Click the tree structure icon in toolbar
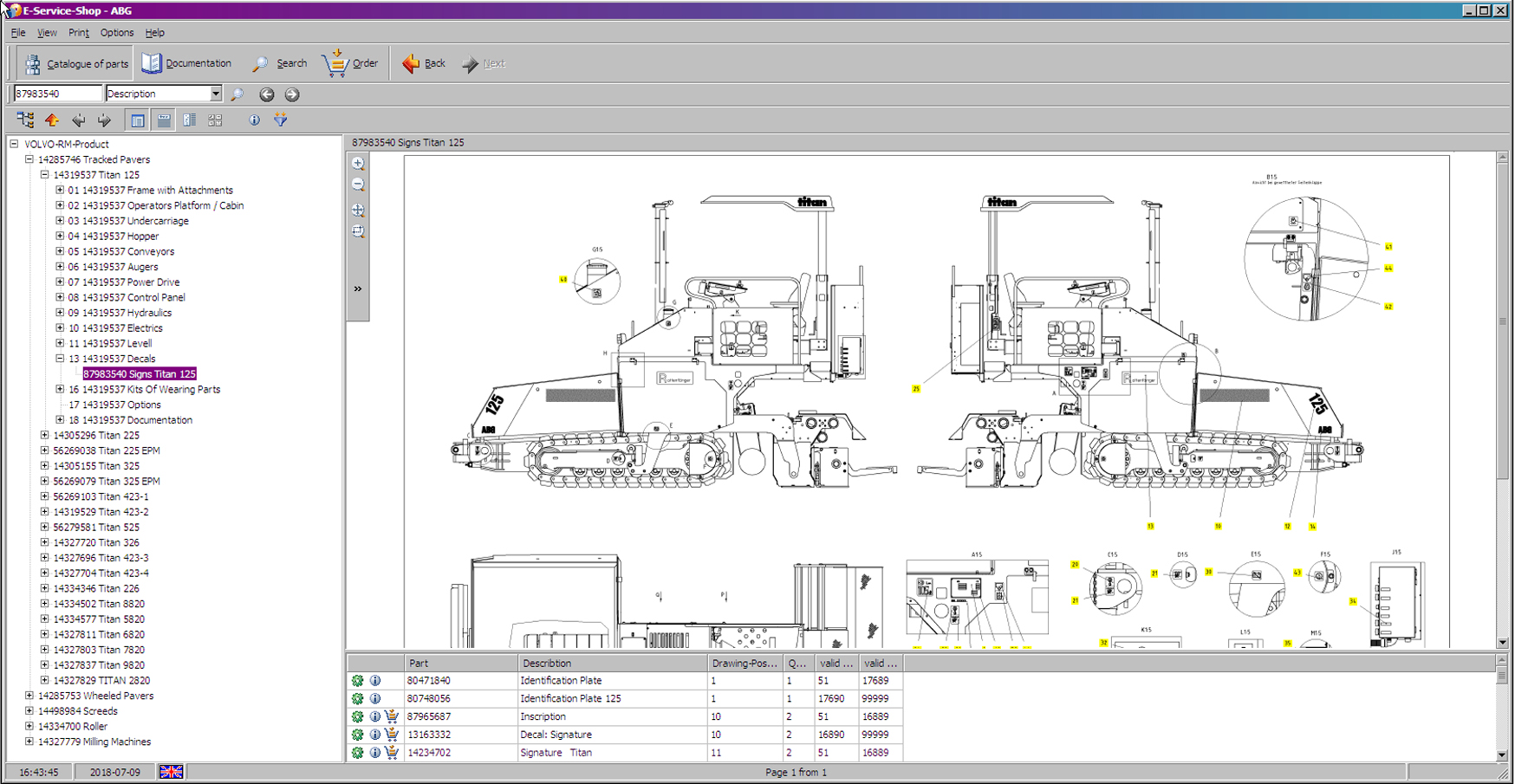 point(25,120)
